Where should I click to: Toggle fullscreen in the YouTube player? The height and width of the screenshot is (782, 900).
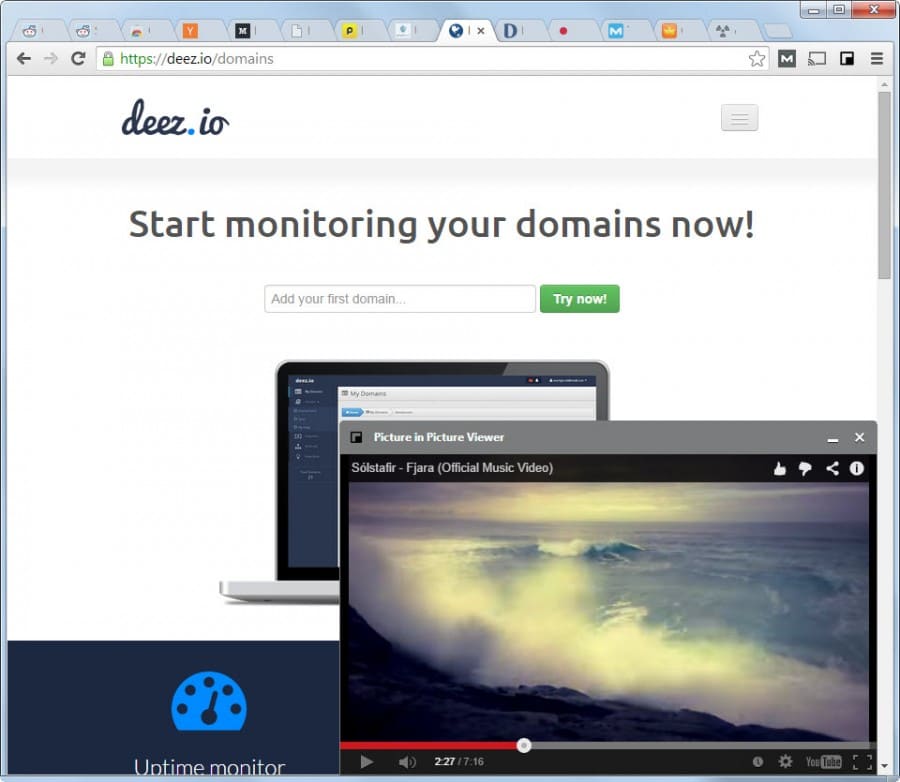864,761
